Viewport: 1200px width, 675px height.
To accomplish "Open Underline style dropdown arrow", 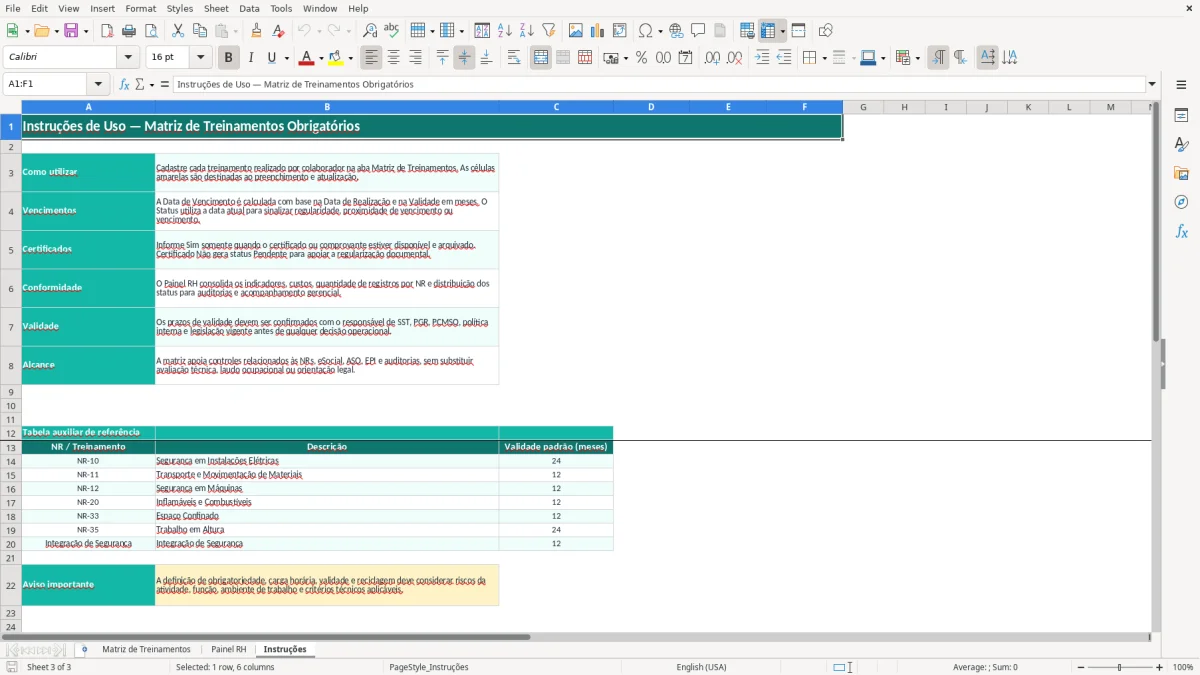I will (x=286, y=58).
